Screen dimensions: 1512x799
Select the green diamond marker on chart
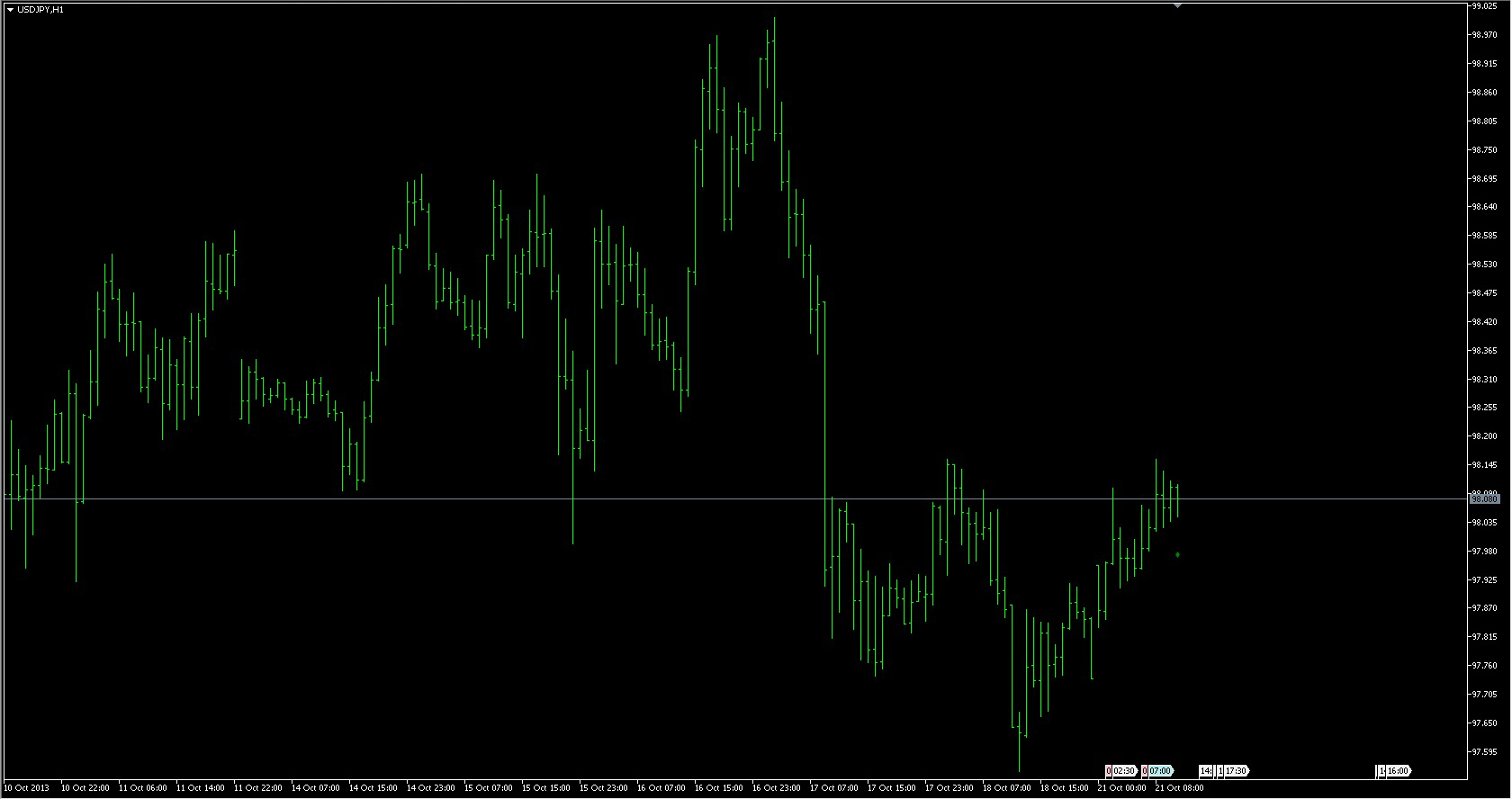pyautogui.click(x=1177, y=555)
